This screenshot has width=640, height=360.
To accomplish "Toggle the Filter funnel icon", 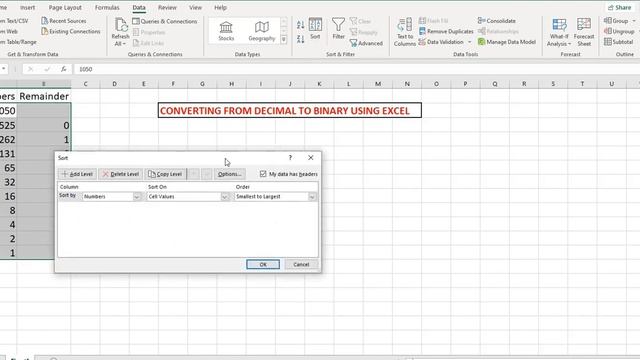I will click(338, 29).
